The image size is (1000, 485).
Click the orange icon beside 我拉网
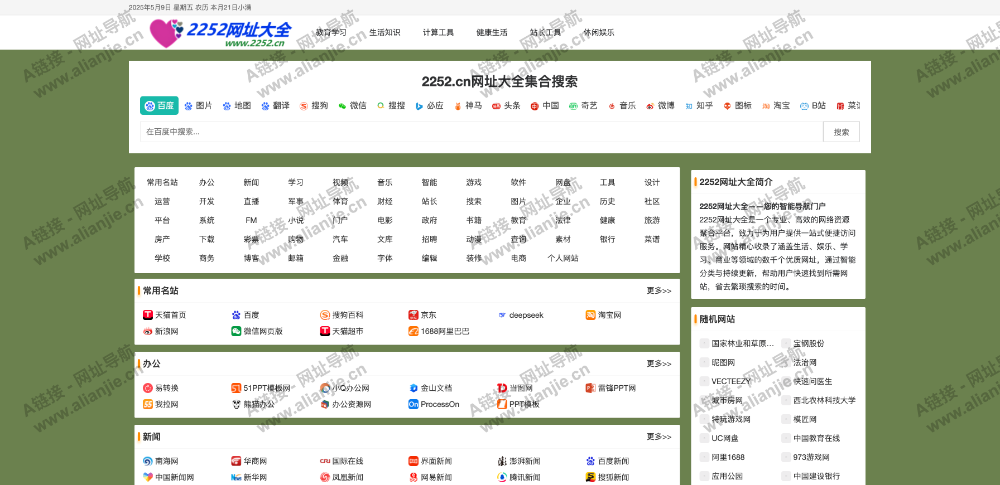coord(148,404)
